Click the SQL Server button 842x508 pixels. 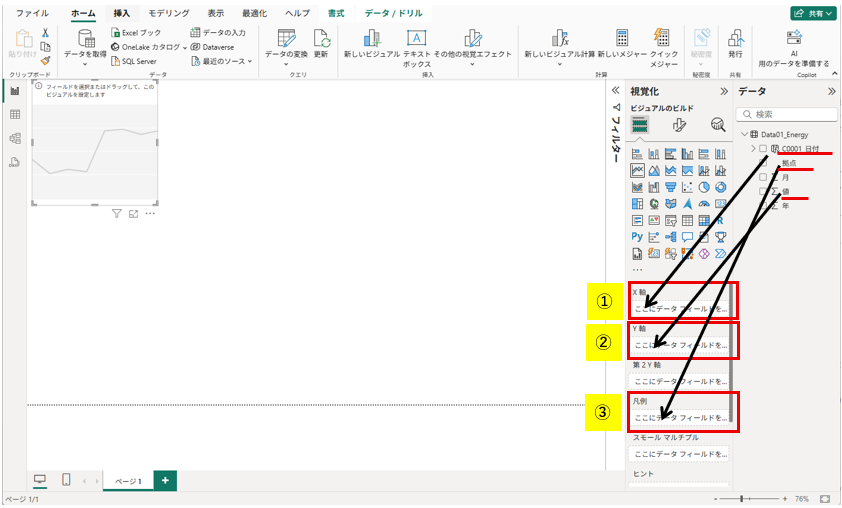(134, 61)
